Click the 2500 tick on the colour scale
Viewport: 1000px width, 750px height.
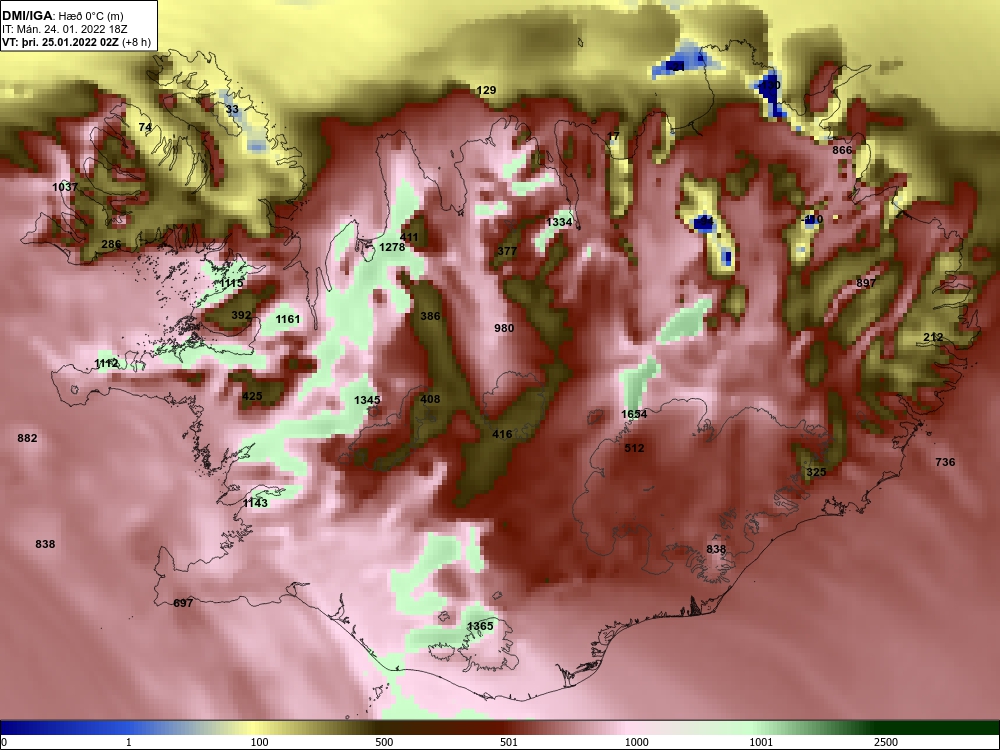coord(886,742)
